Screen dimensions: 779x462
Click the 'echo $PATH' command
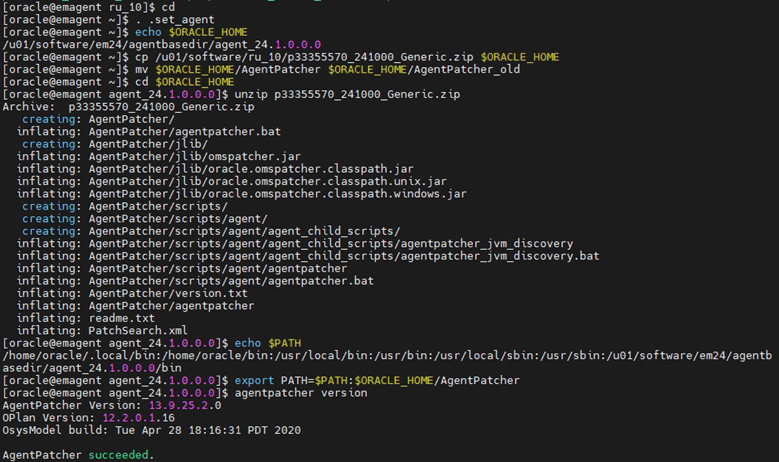[x=268, y=343]
